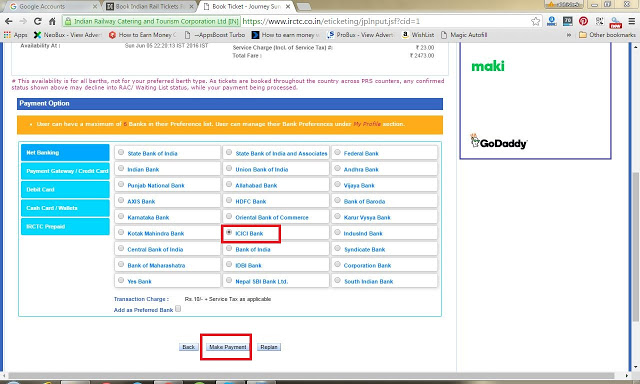Open the Other bookmarks folder

(607, 35)
